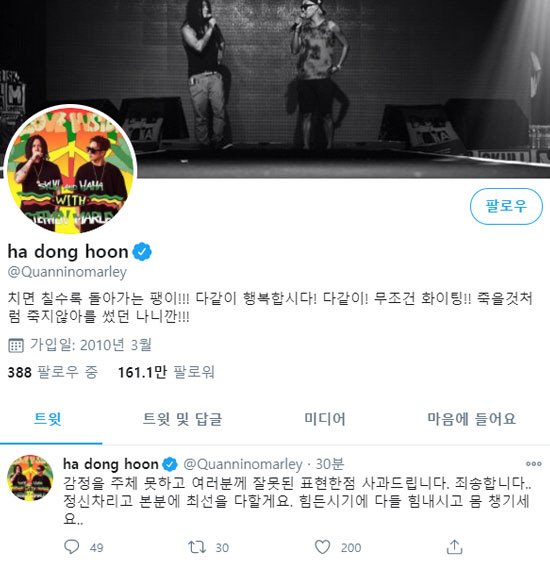Switch to the 트윗 tab
This screenshot has height=562, width=550.
(48, 419)
